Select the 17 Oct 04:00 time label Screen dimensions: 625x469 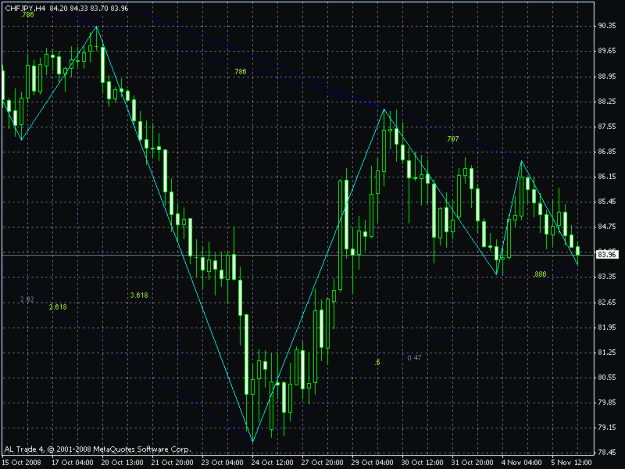73,462
